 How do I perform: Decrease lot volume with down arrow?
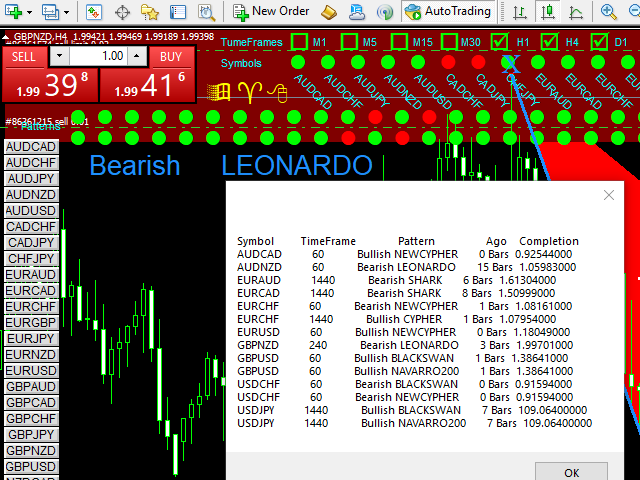(x=60, y=56)
